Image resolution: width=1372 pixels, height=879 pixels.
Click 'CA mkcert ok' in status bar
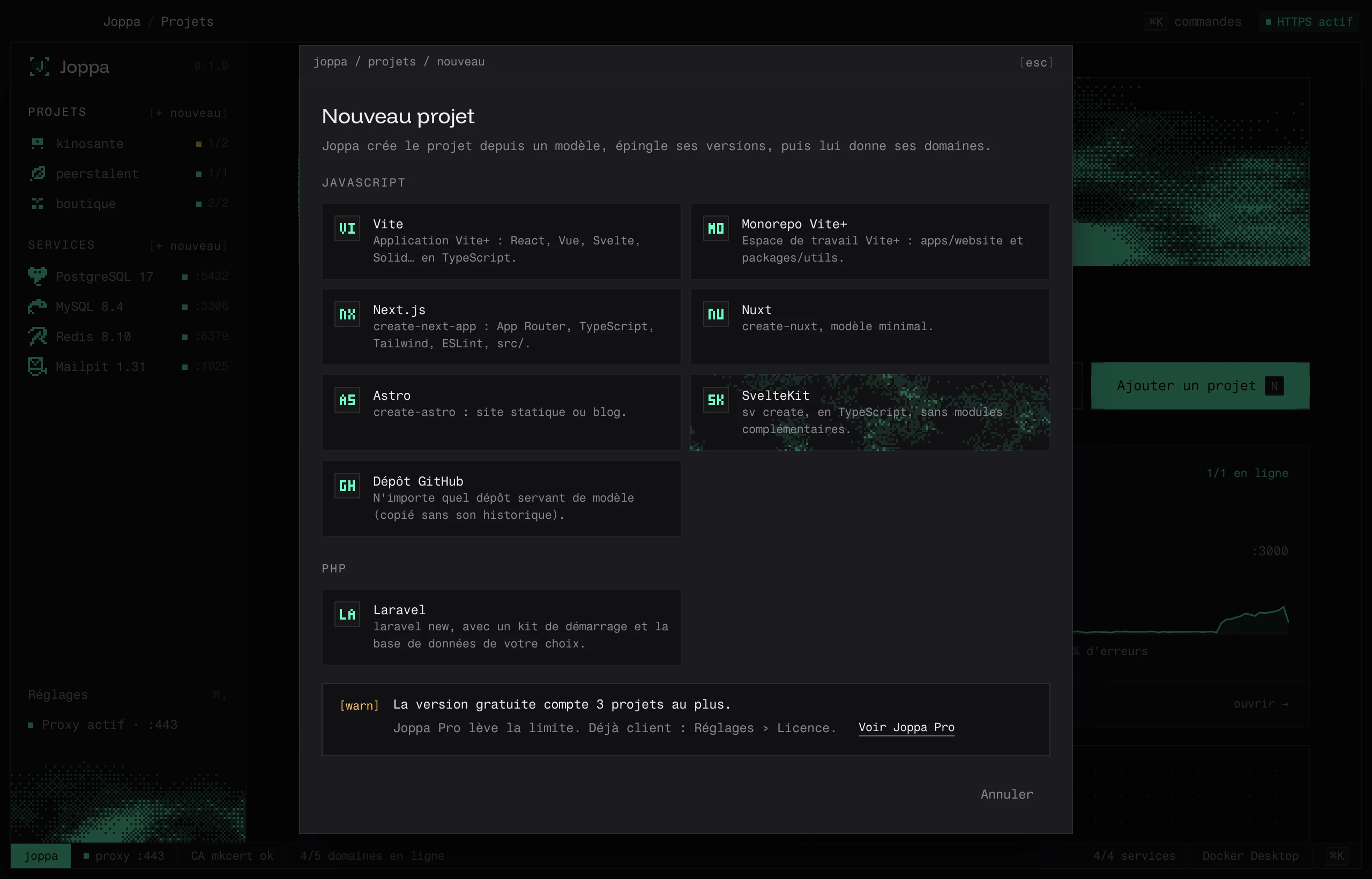[232, 855]
